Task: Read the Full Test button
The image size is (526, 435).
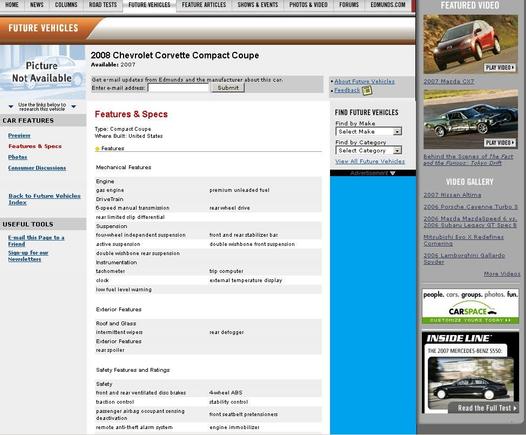Action: [483, 408]
